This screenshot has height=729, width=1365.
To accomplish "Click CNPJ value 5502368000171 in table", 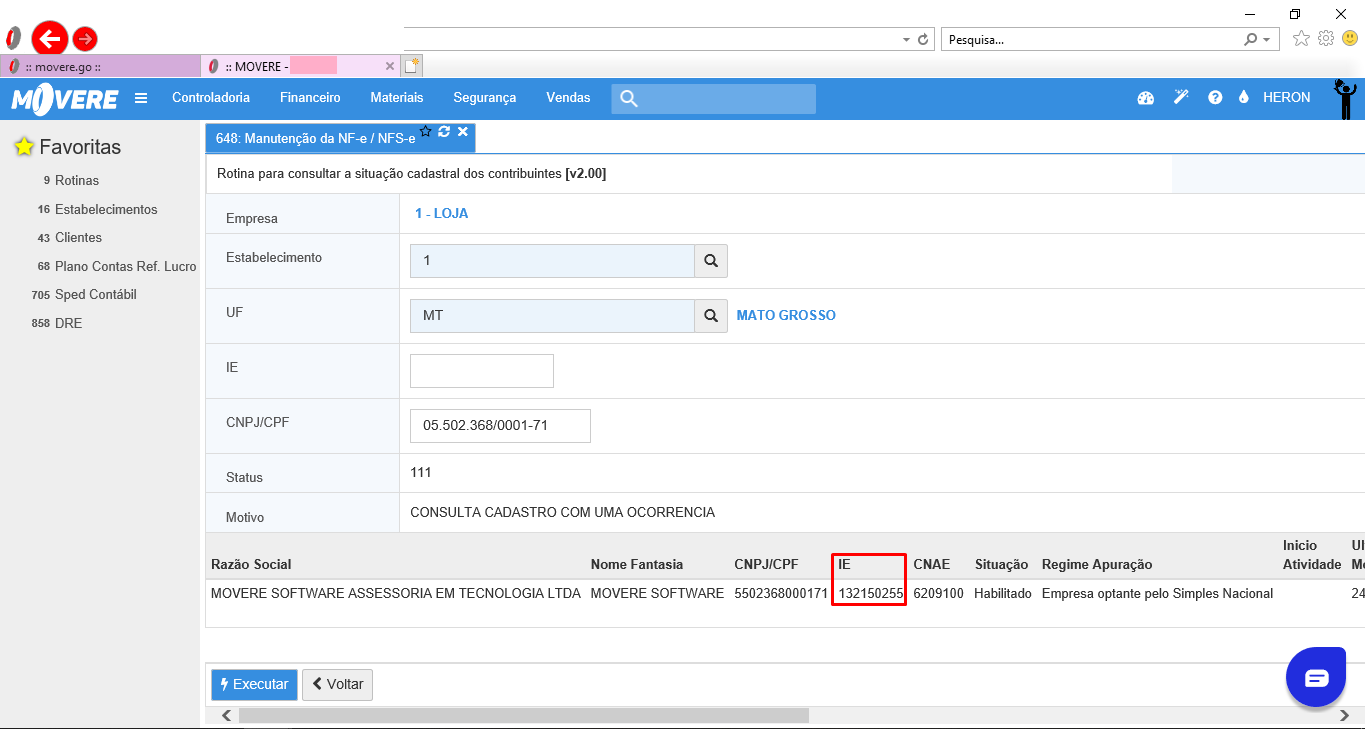I will (781, 594).
